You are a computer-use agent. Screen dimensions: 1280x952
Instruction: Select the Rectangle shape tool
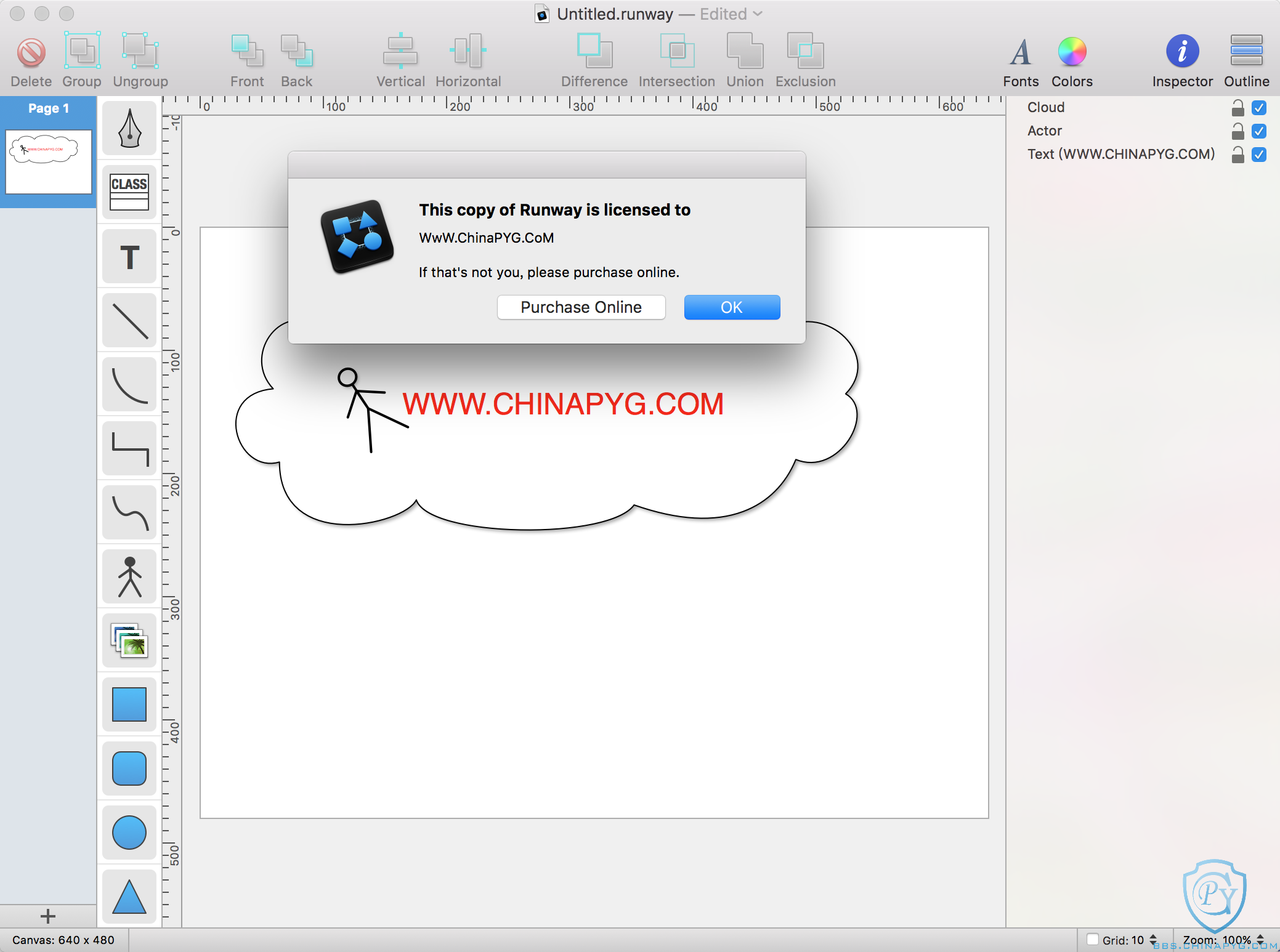(129, 705)
